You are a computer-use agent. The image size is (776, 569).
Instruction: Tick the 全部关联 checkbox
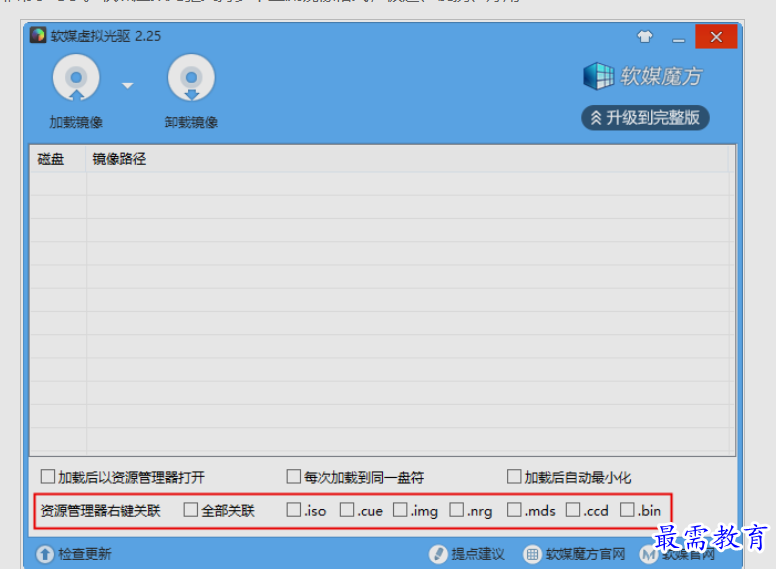click(191, 510)
